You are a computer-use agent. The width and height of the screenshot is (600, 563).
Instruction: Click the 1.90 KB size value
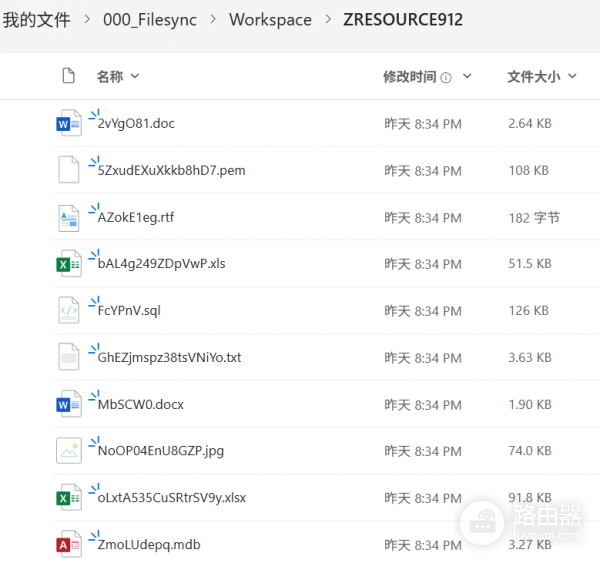coord(530,405)
